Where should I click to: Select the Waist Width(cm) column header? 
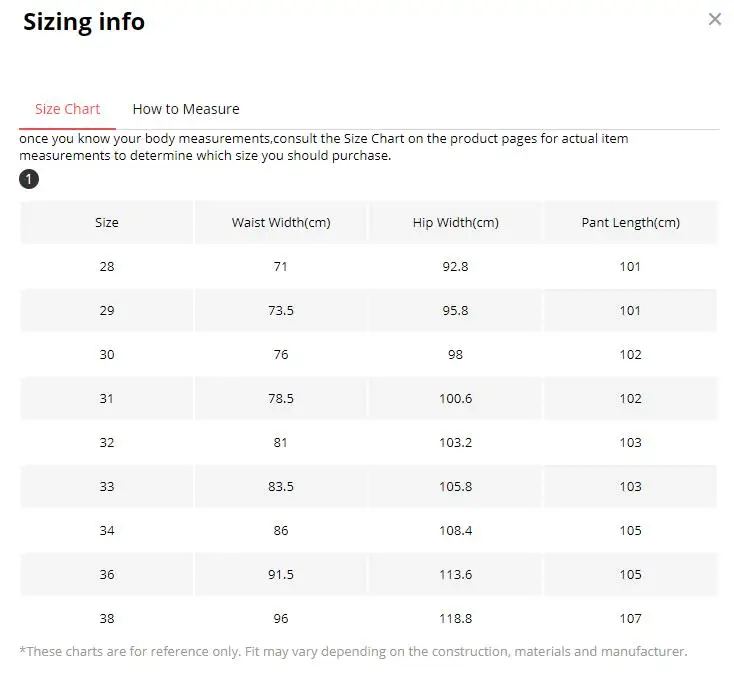click(x=281, y=222)
